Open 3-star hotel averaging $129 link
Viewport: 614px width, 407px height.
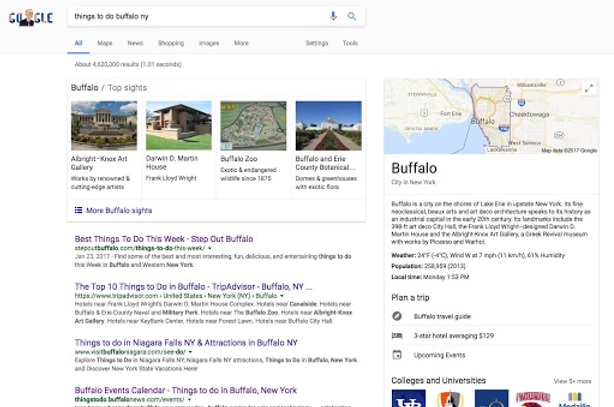(x=453, y=336)
